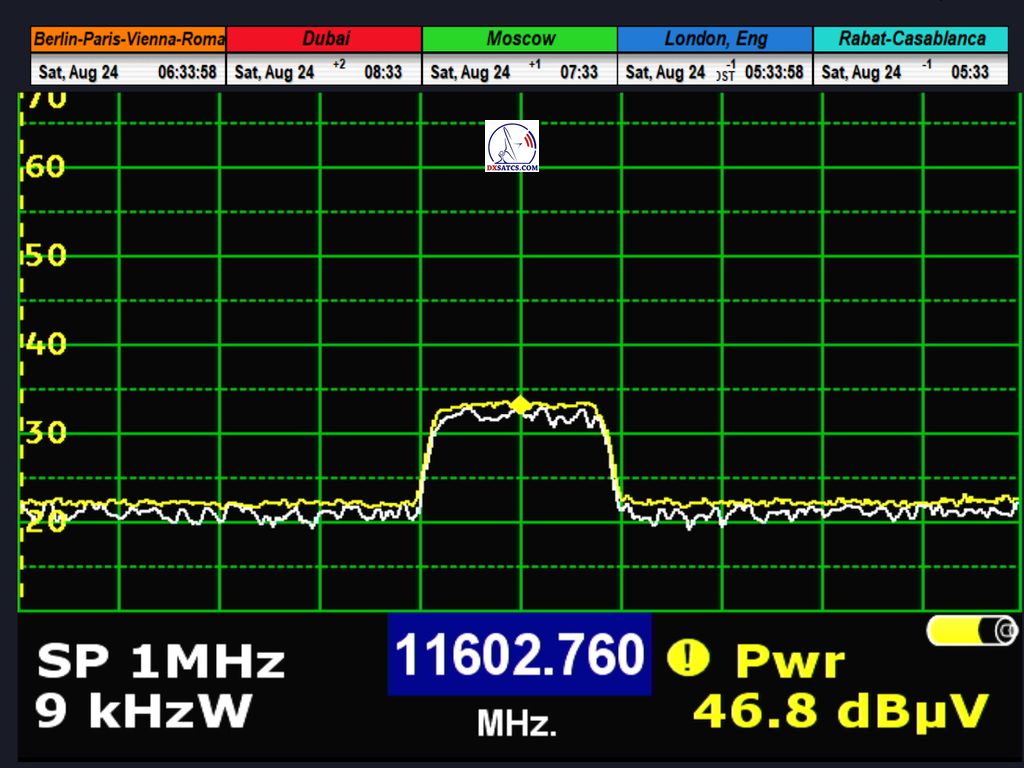Select the Berlin-Paris-Vienna-Roma clock header
The height and width of the screenshot is (768, 1024).
pyautogui.click(x=129, y=39)
